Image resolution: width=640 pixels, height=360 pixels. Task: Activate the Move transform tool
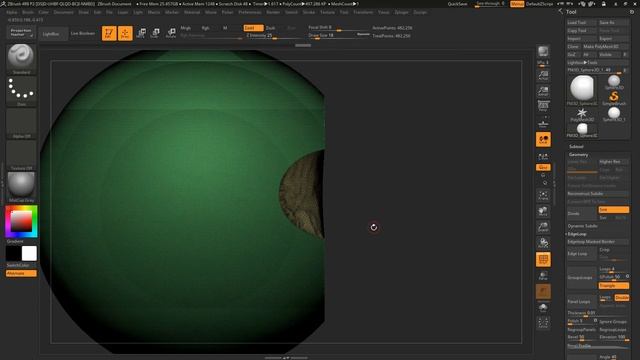point(141,33)
